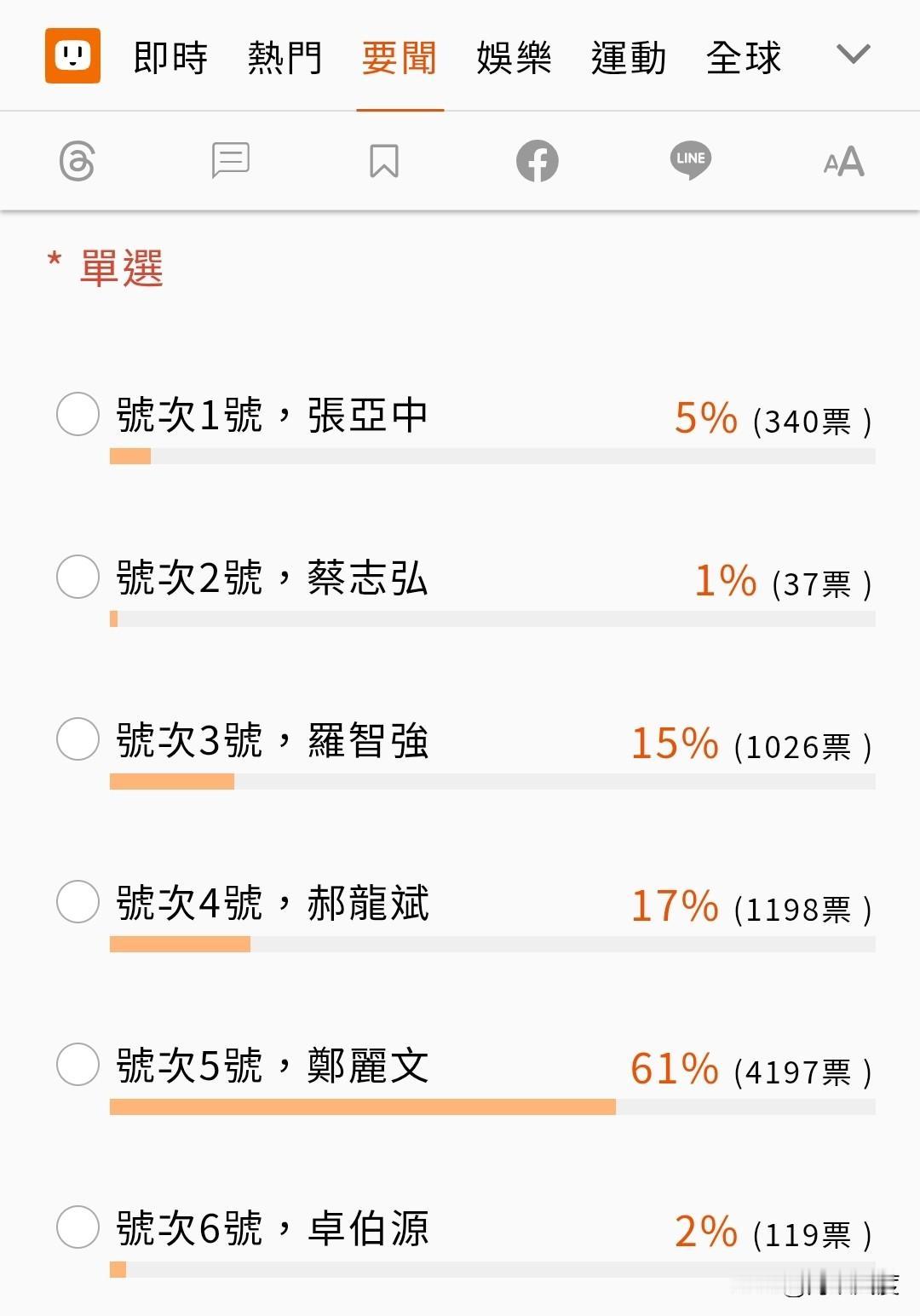Viewport: 920px width, 1316px height.
Task: Click the orange app logo icon
Action: [x=72, y=56]
